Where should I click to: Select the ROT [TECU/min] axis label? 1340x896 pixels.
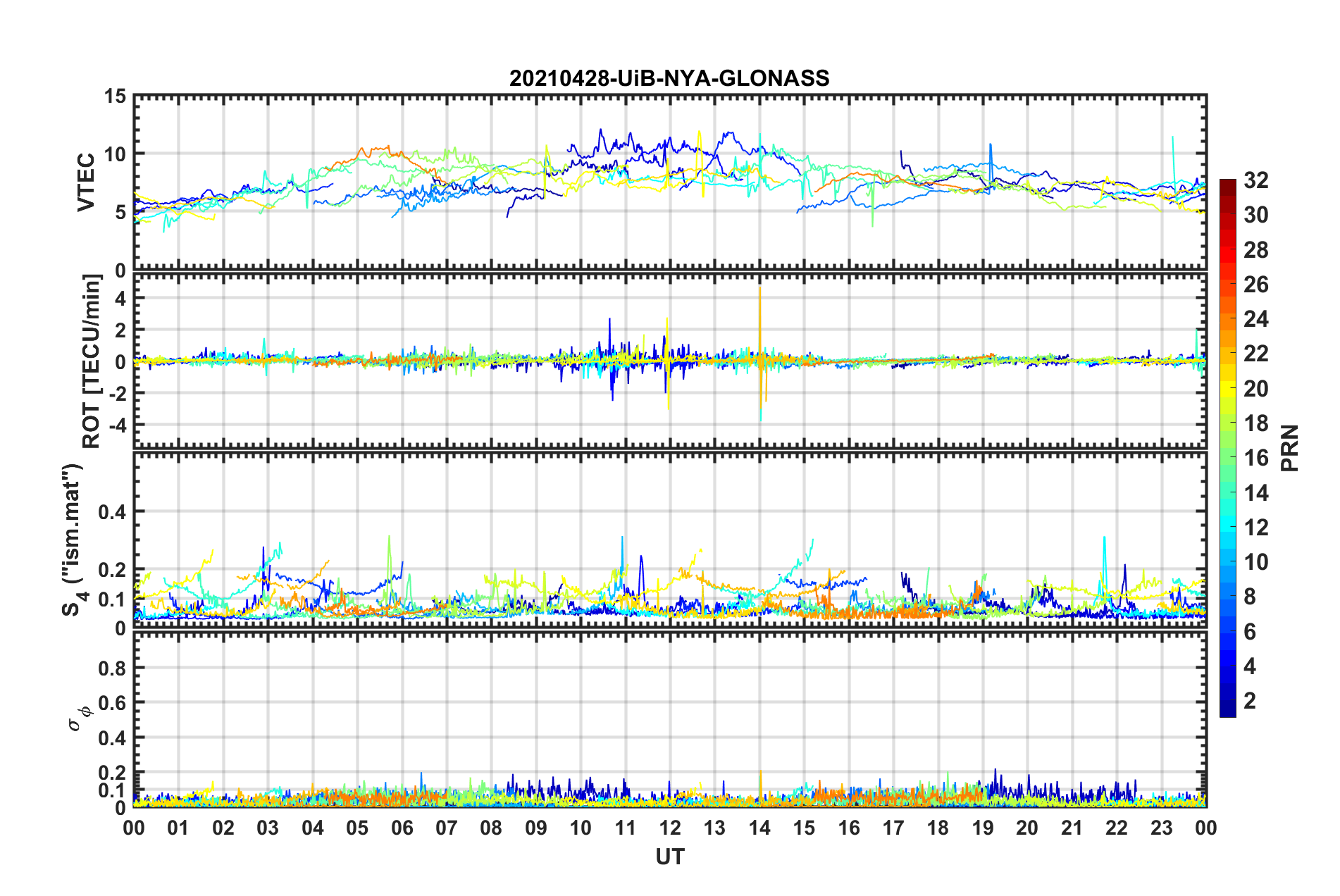pos(92,361)
